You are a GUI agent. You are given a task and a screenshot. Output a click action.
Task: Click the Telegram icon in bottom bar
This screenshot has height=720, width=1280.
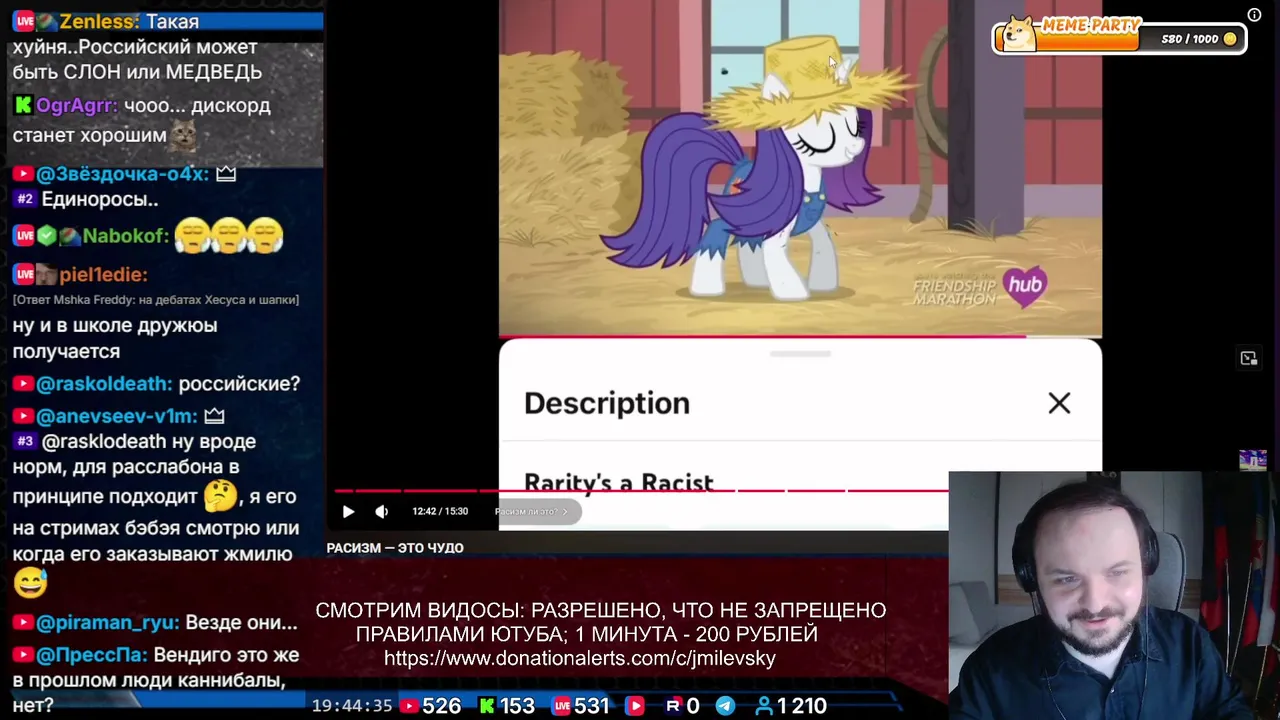(x=725, y=706)
